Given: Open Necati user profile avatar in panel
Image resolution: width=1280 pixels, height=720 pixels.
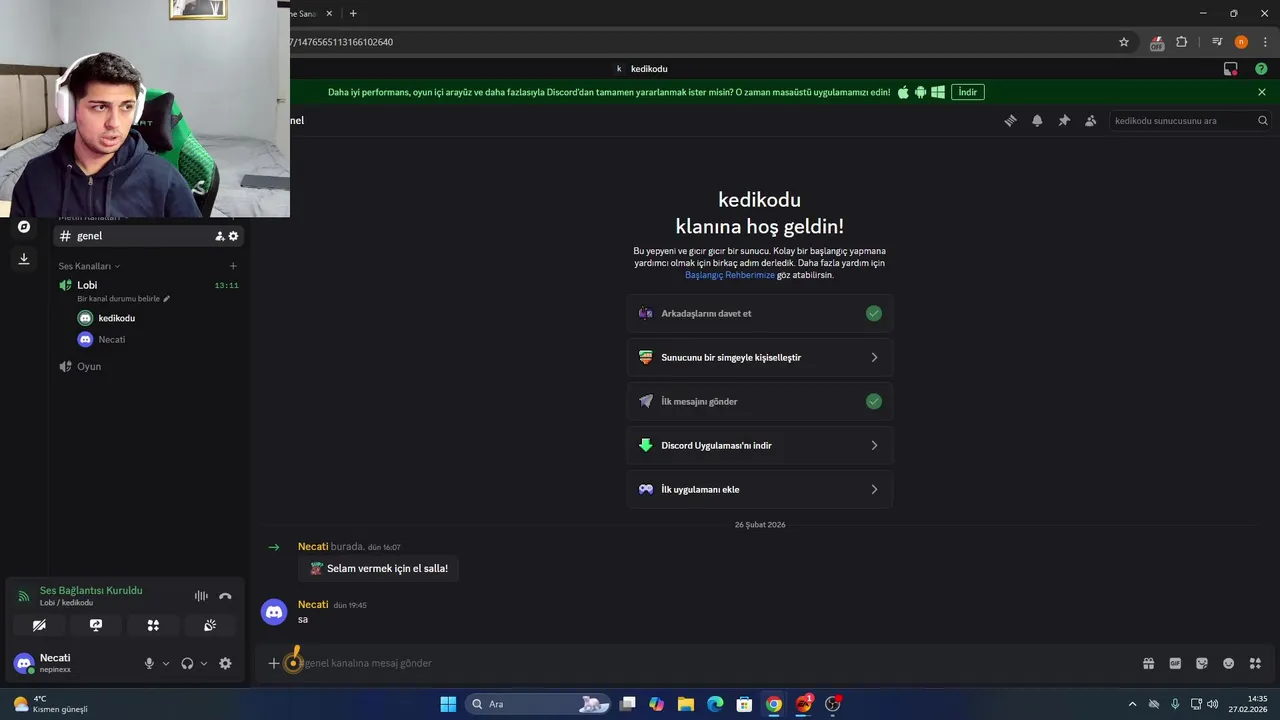Looking at the screenshot, I should pyautogui.click(x=24, y=663).
